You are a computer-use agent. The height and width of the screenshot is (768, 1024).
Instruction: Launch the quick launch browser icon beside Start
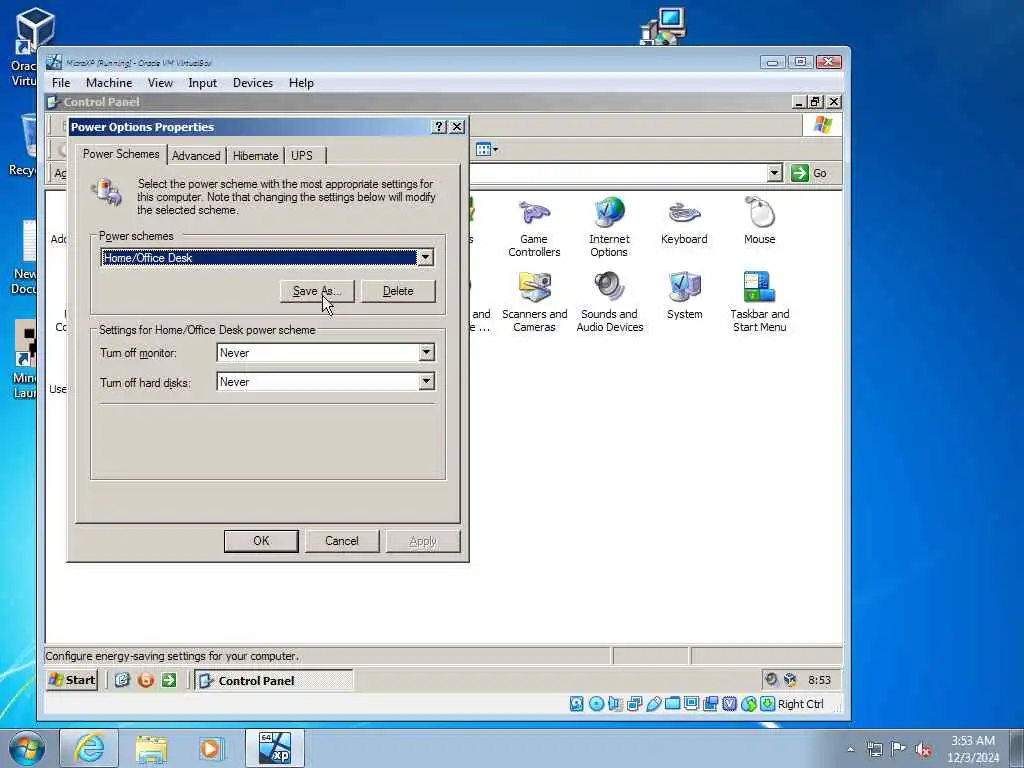click(x=122, y=680)
